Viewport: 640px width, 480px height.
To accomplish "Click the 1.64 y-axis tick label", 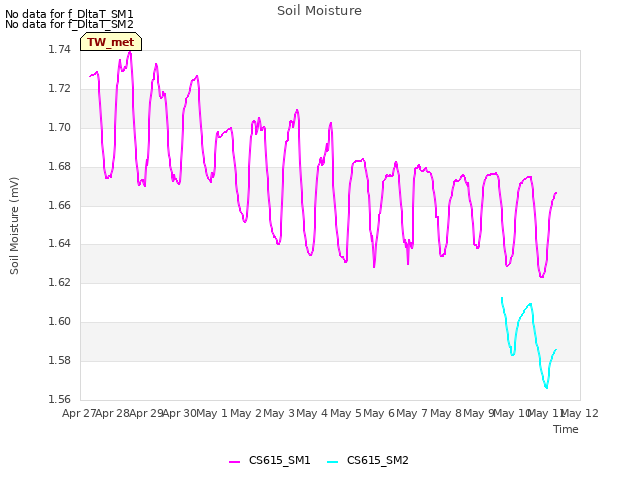I will pos(60,244).
